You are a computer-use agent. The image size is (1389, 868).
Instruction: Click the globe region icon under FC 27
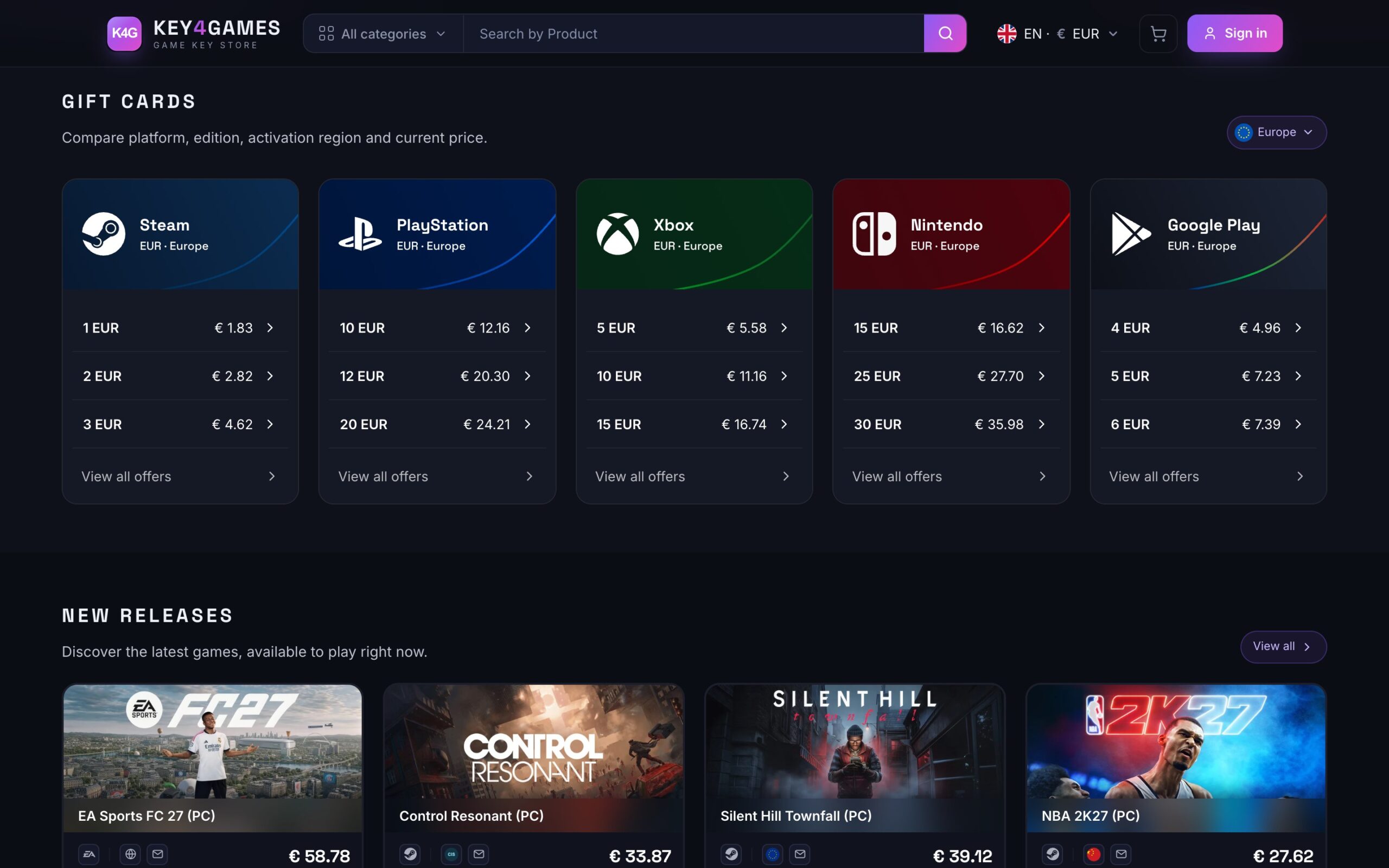(130, 854)
